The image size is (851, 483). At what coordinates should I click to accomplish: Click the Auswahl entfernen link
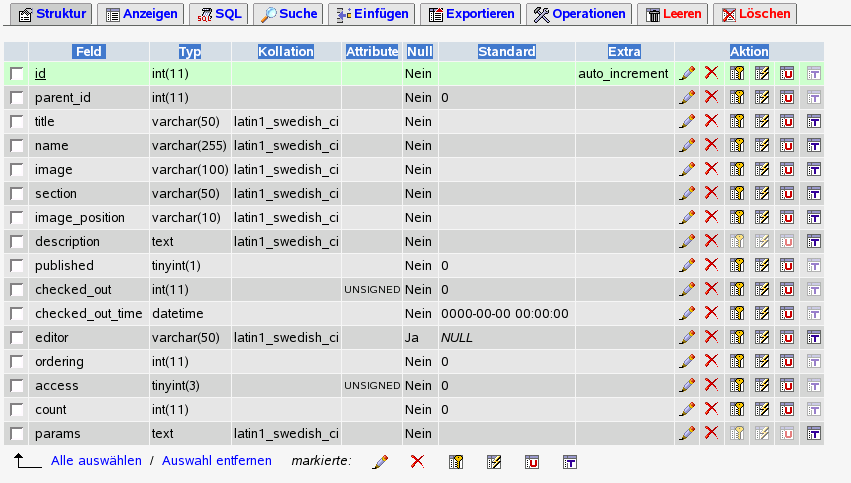pos(216,461)
